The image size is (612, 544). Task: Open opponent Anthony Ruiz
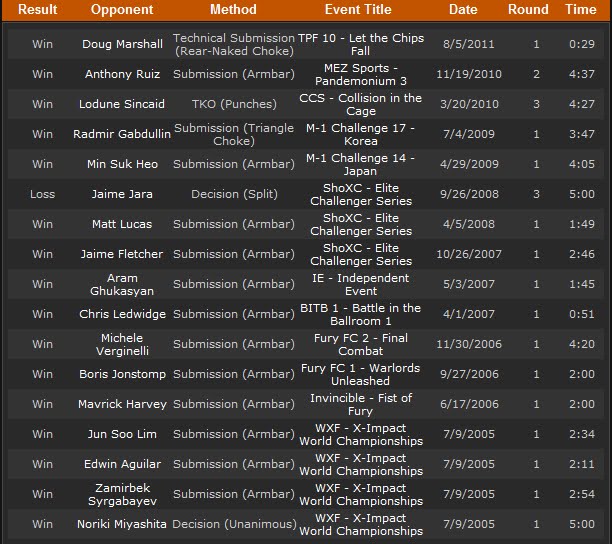point(122,74)
